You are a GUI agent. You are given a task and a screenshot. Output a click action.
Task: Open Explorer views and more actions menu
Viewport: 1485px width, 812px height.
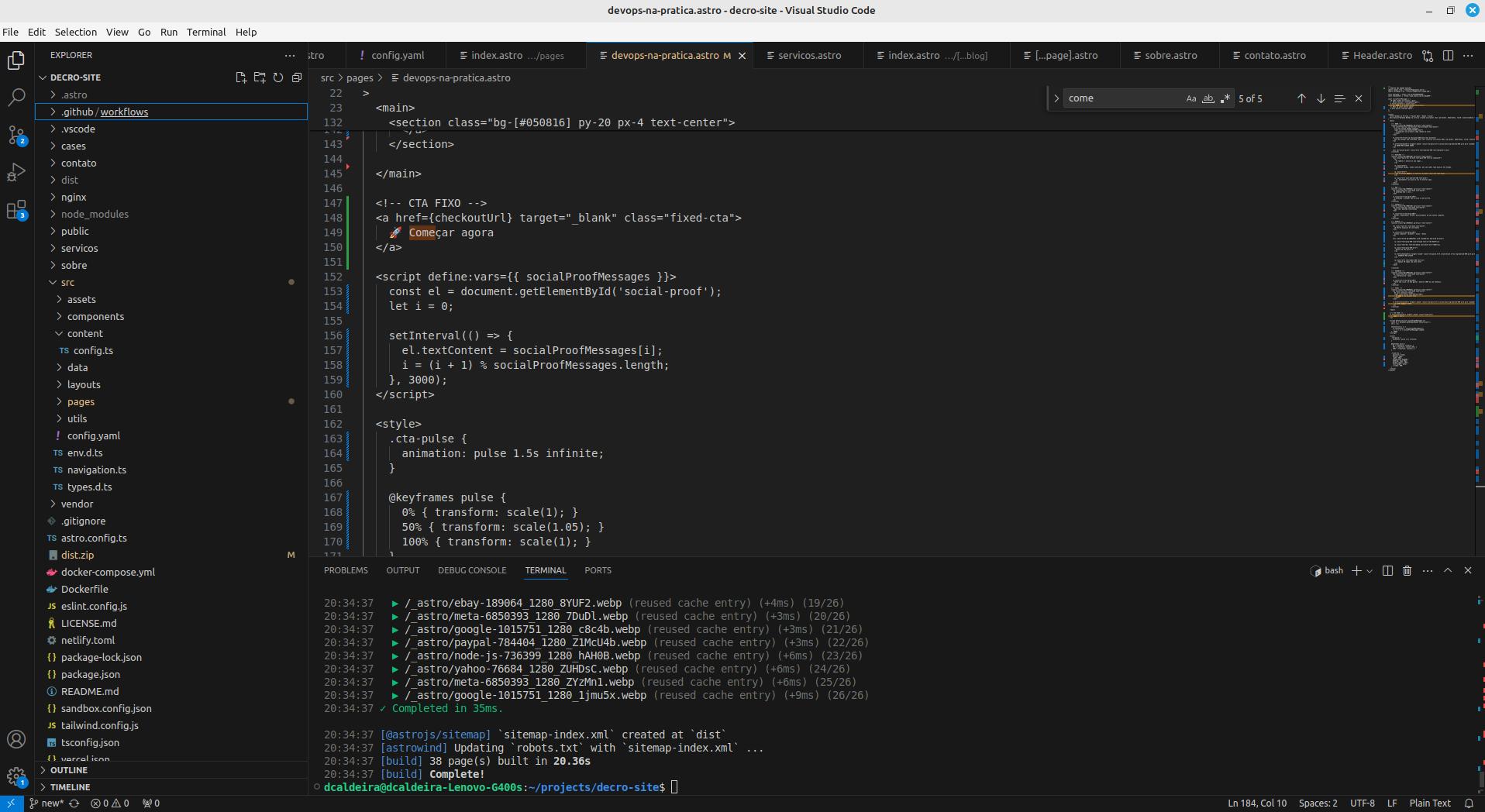(290, 56)
